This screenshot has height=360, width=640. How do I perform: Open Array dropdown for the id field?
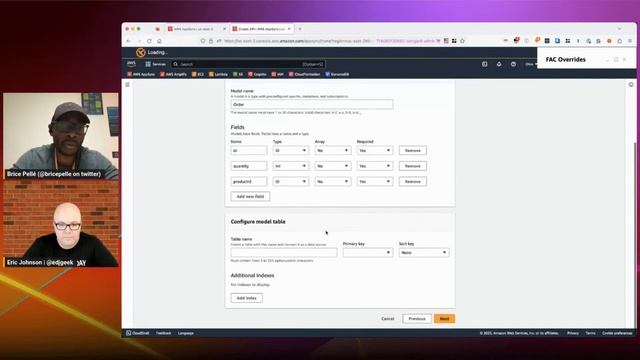(333, 151)
